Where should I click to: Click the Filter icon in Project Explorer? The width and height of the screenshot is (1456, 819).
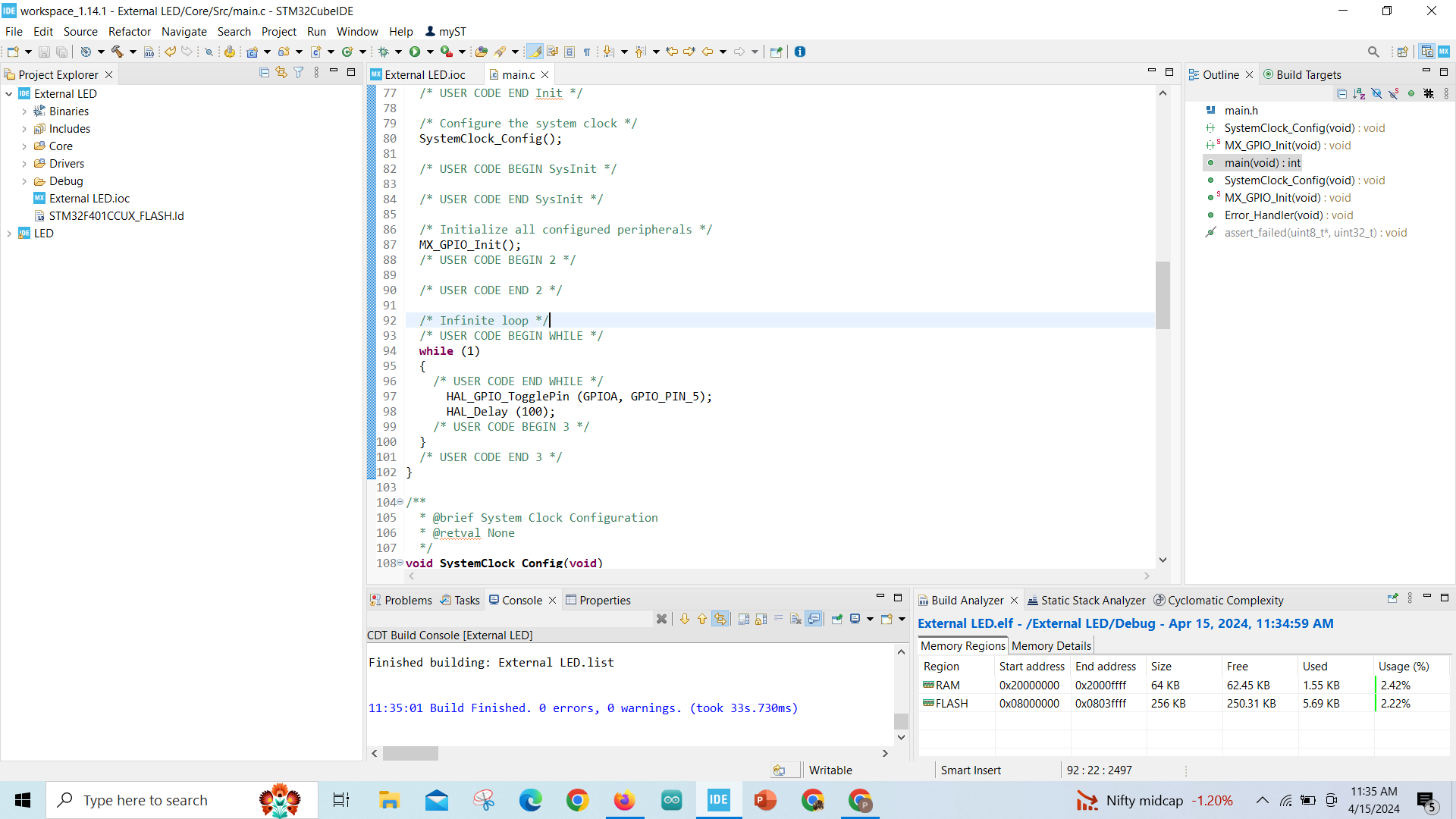[x=299, y=73]
